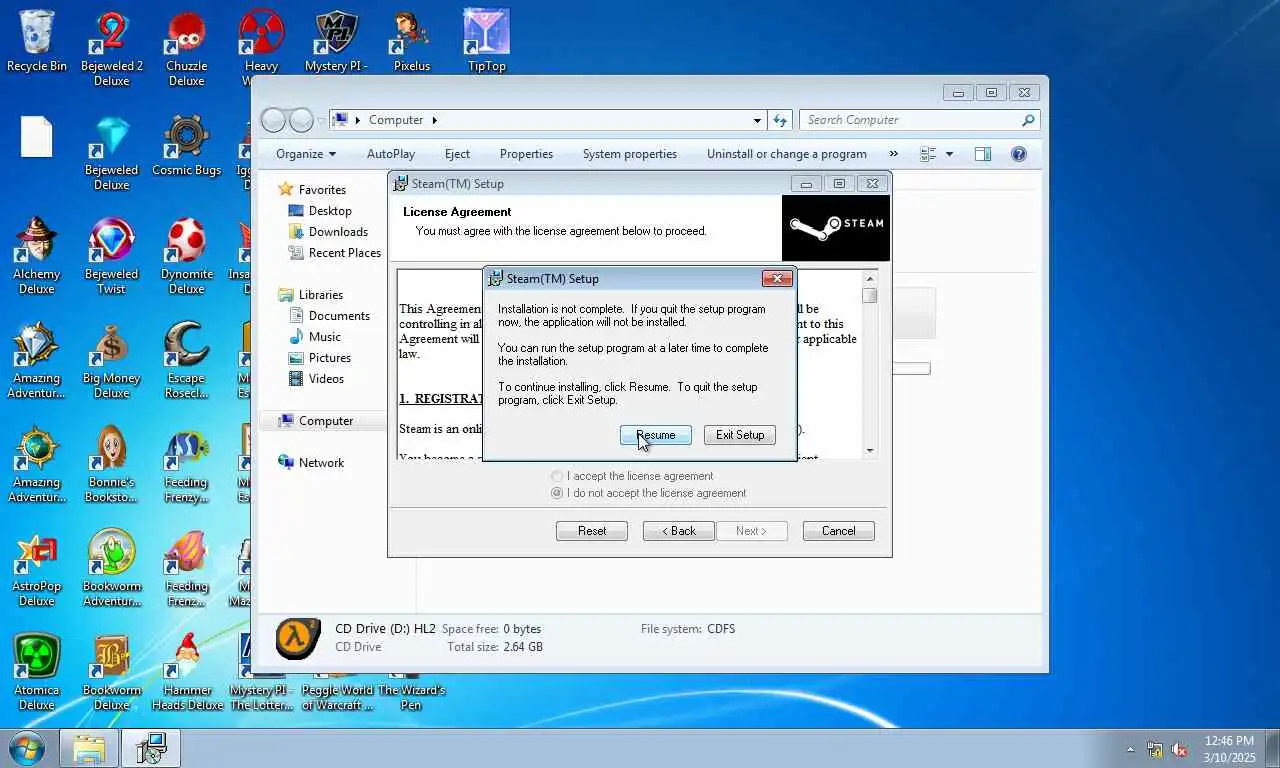Select the Escape Rosecliff desktop icon
This screenshot has height=768, width=1280.
pyautogui.click(x=186, y=361)
